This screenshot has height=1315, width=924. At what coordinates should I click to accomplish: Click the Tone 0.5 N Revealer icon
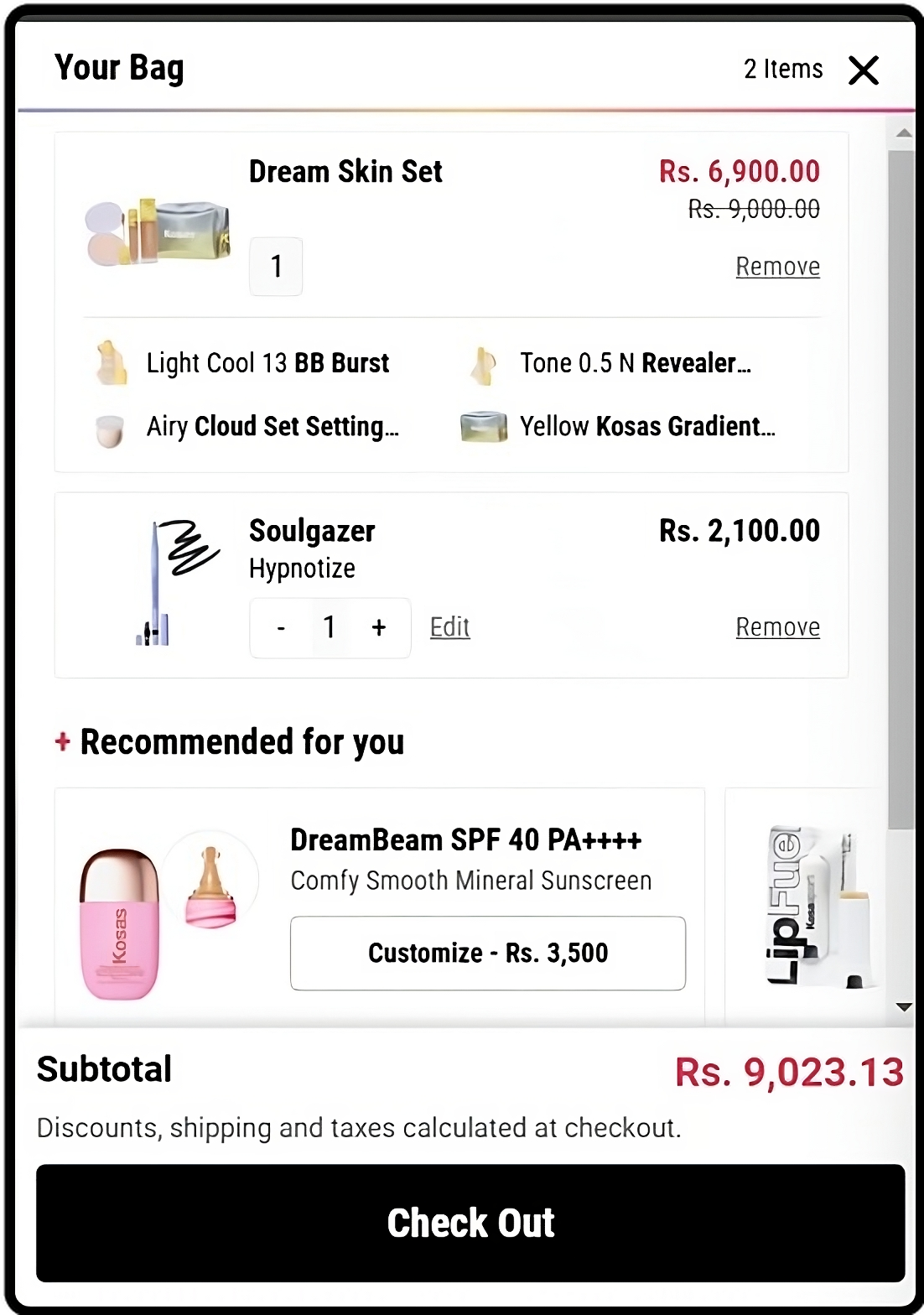click(x=483, y=365)
